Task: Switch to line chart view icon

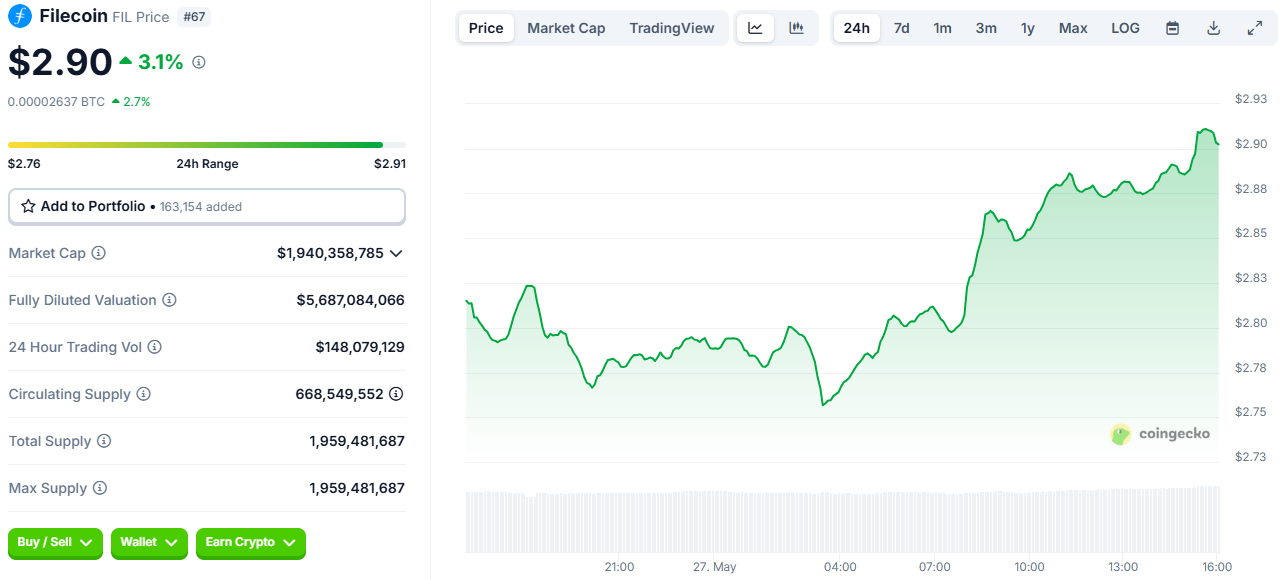Action: 755,28
